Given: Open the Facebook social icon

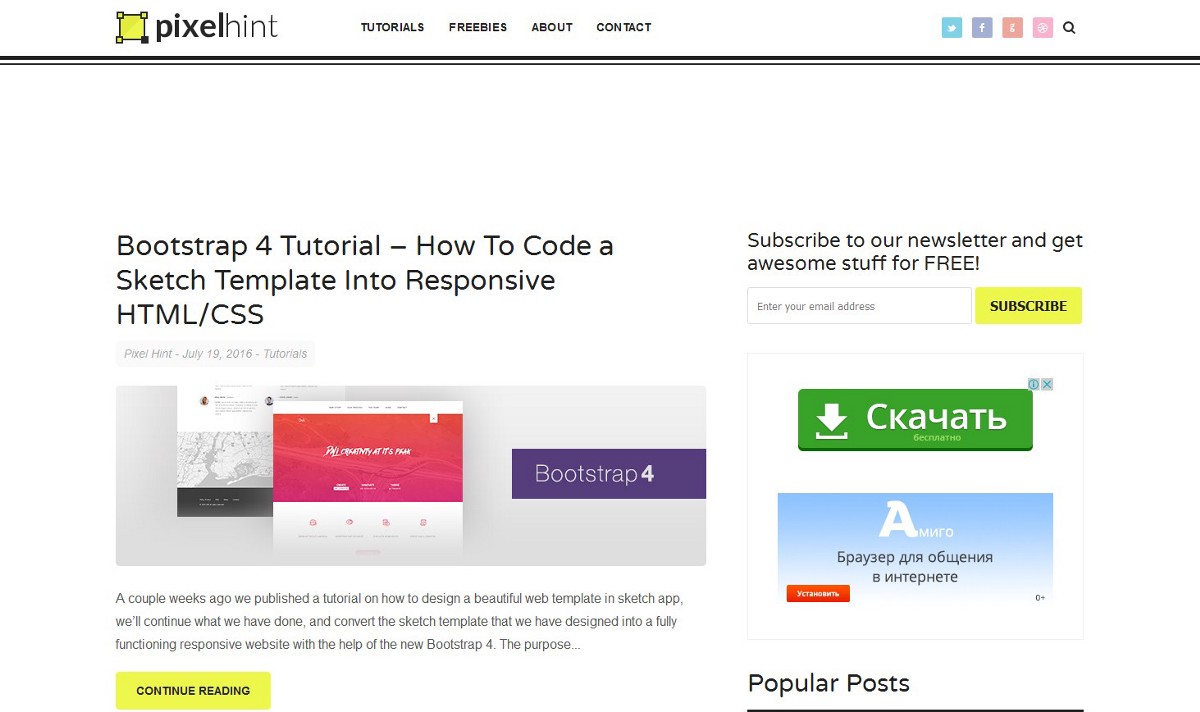Looking at the screenshot, I should click(982, 28).
